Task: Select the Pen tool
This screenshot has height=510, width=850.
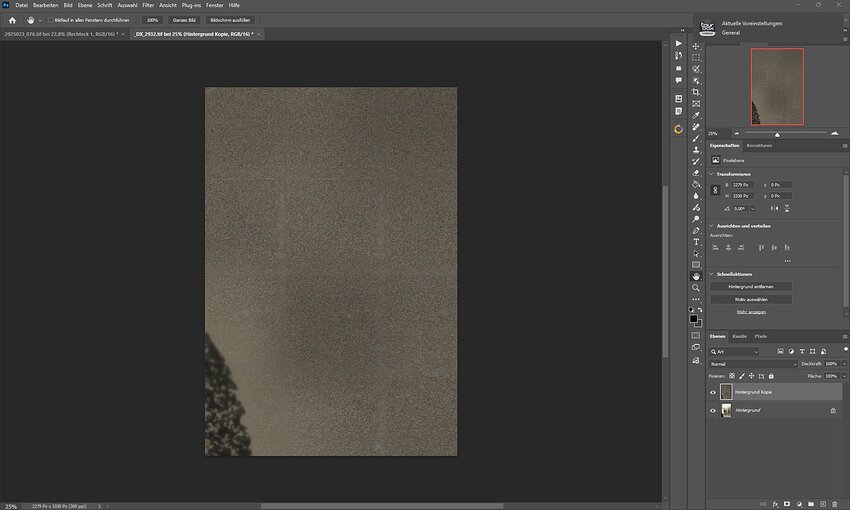Action: tap(696, 230)
